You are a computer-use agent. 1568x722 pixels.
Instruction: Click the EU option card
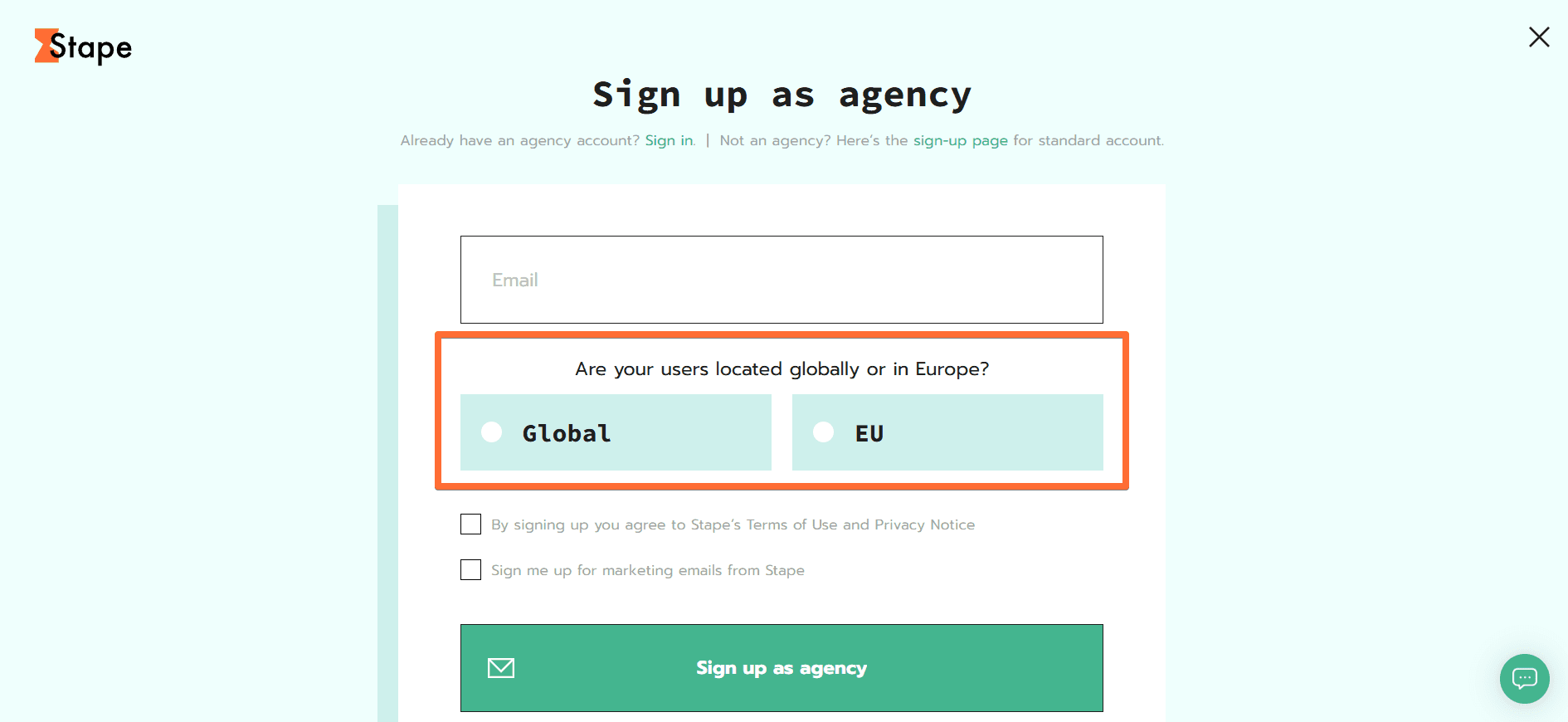(x=947, y=432)
